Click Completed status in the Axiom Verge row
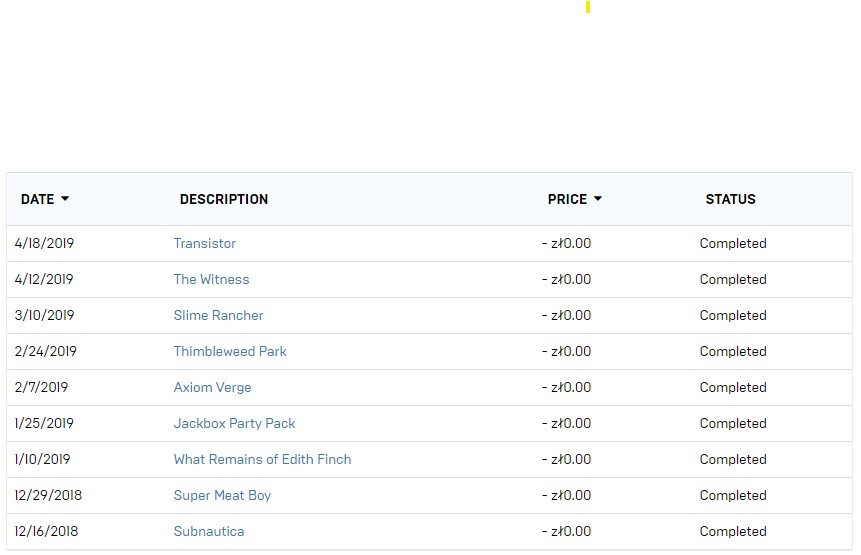This screenshot has width=861, height=555. pos(733,388)
